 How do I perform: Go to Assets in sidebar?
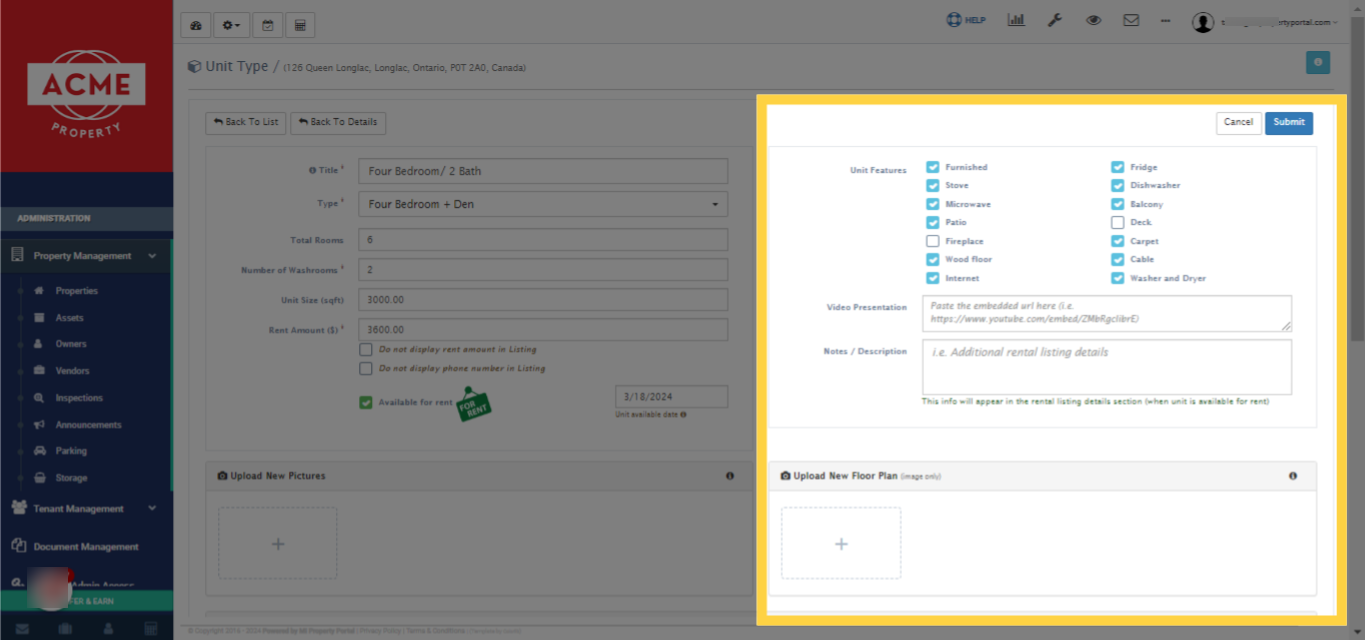click(x=70, y=318)
